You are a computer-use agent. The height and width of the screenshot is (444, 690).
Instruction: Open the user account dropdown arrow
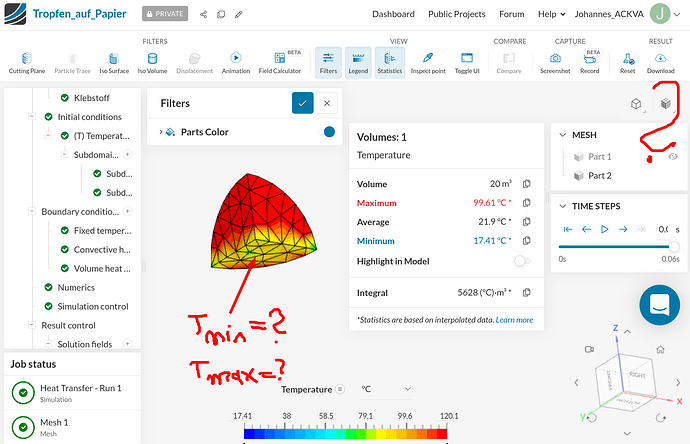pyautogui.click(x=678, y=14)
